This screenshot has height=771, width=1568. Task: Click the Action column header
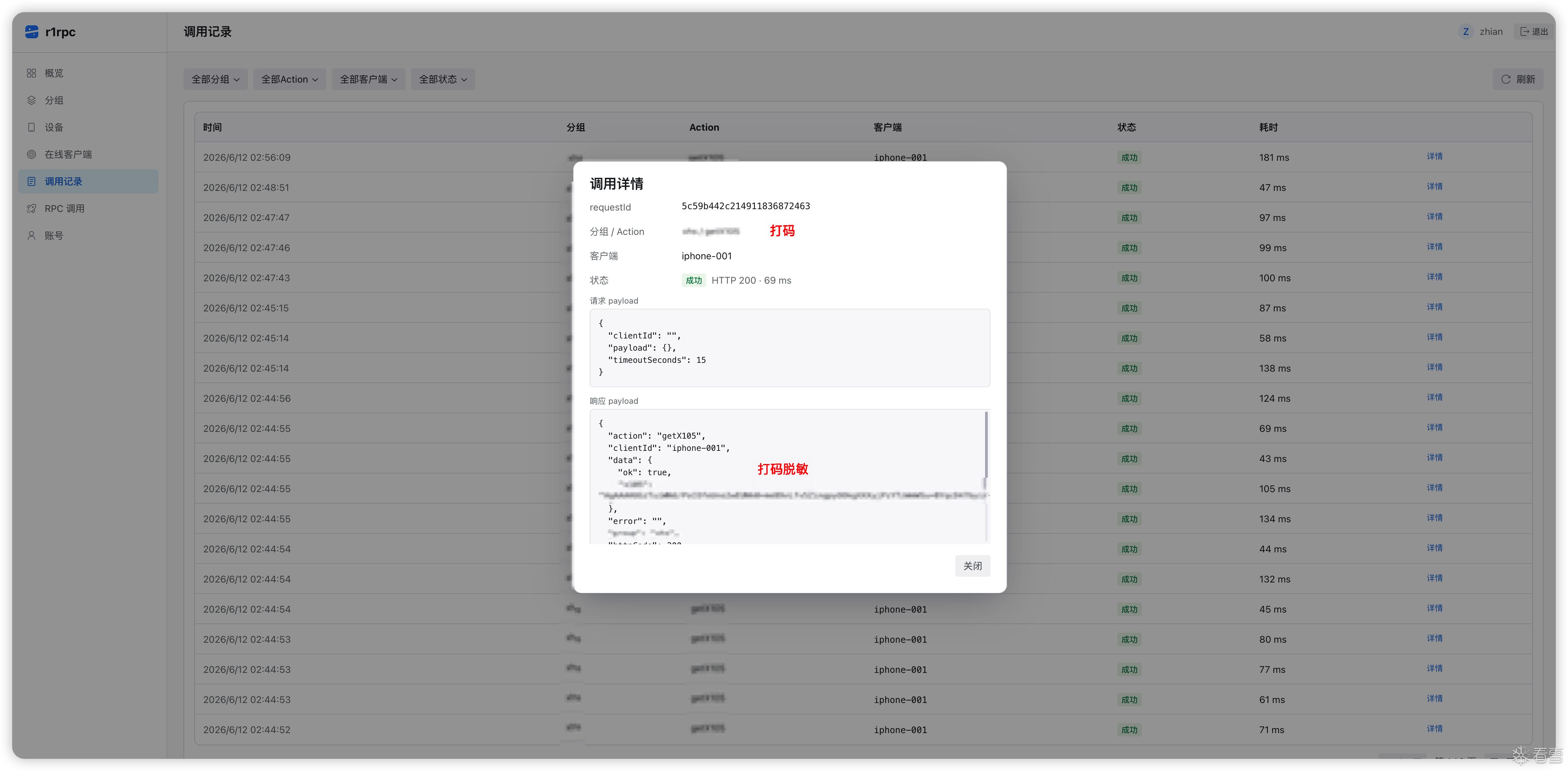point(704,127)
